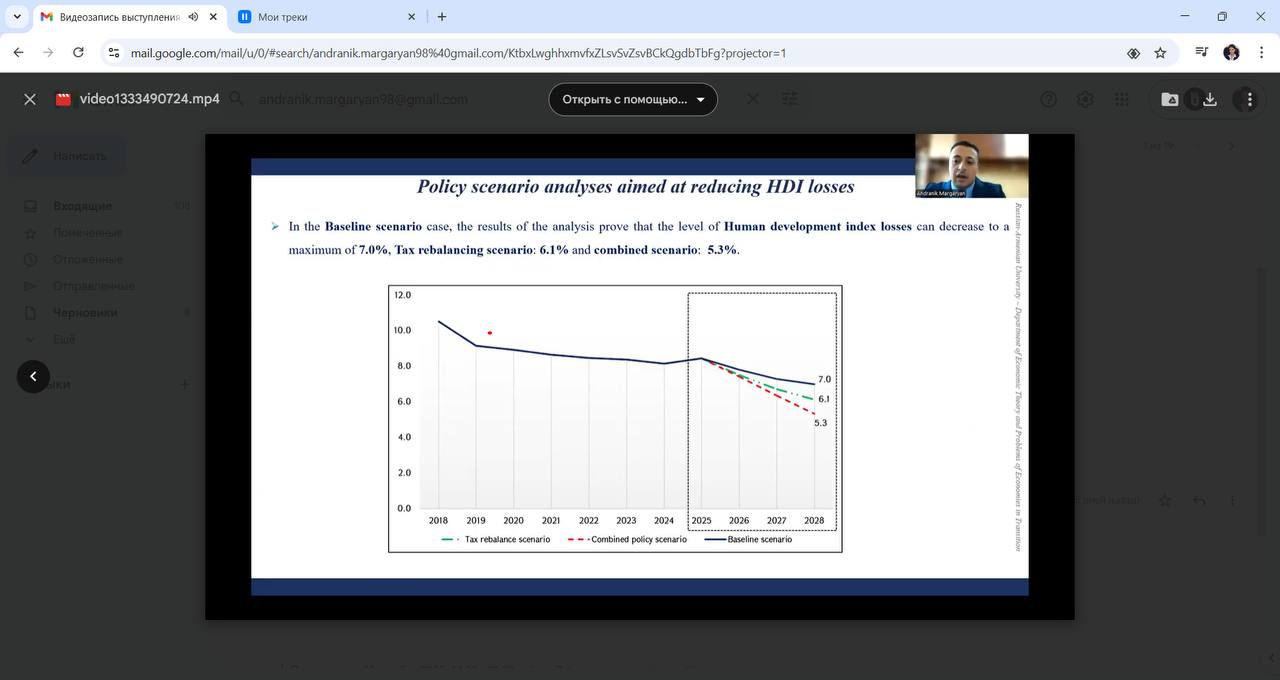The image size is (1280, 680).
Task: Reload the current page
Action: click(78, 53)
